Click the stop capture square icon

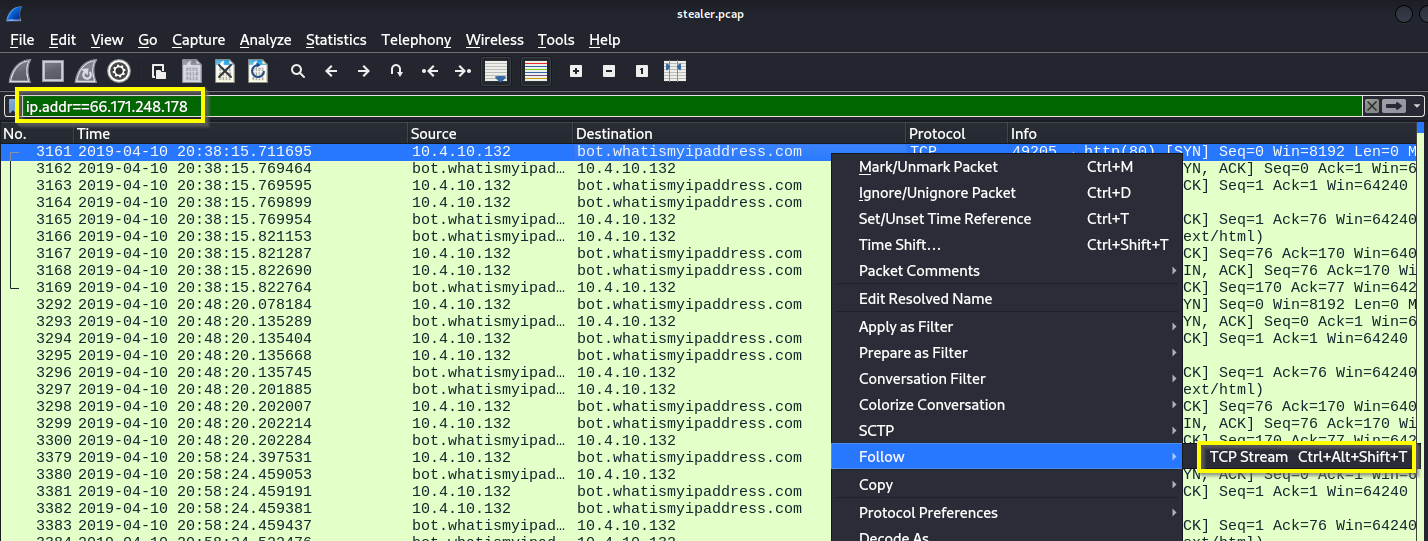pyautogui.click(x=53, y=71)
